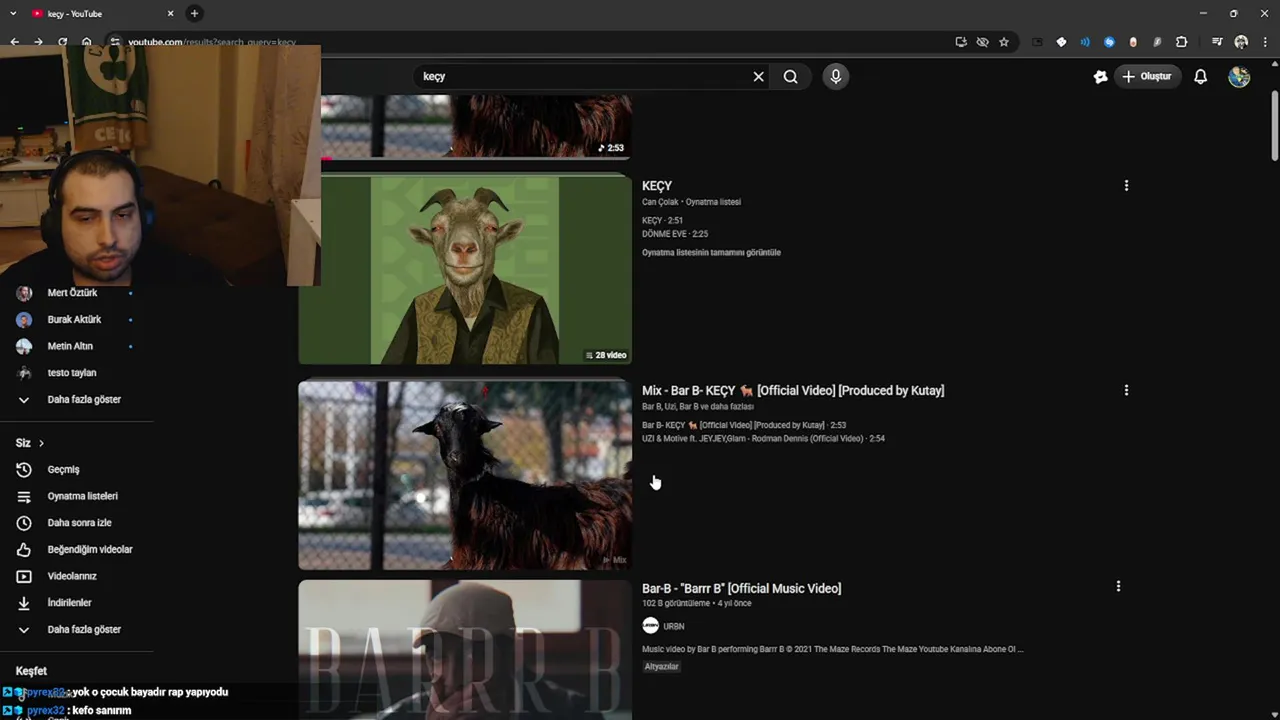Open Daha sonra izle in the sidebar
Image resolution: width=1280 pixels, height=720 pixels.
click(x=77, y=522)
